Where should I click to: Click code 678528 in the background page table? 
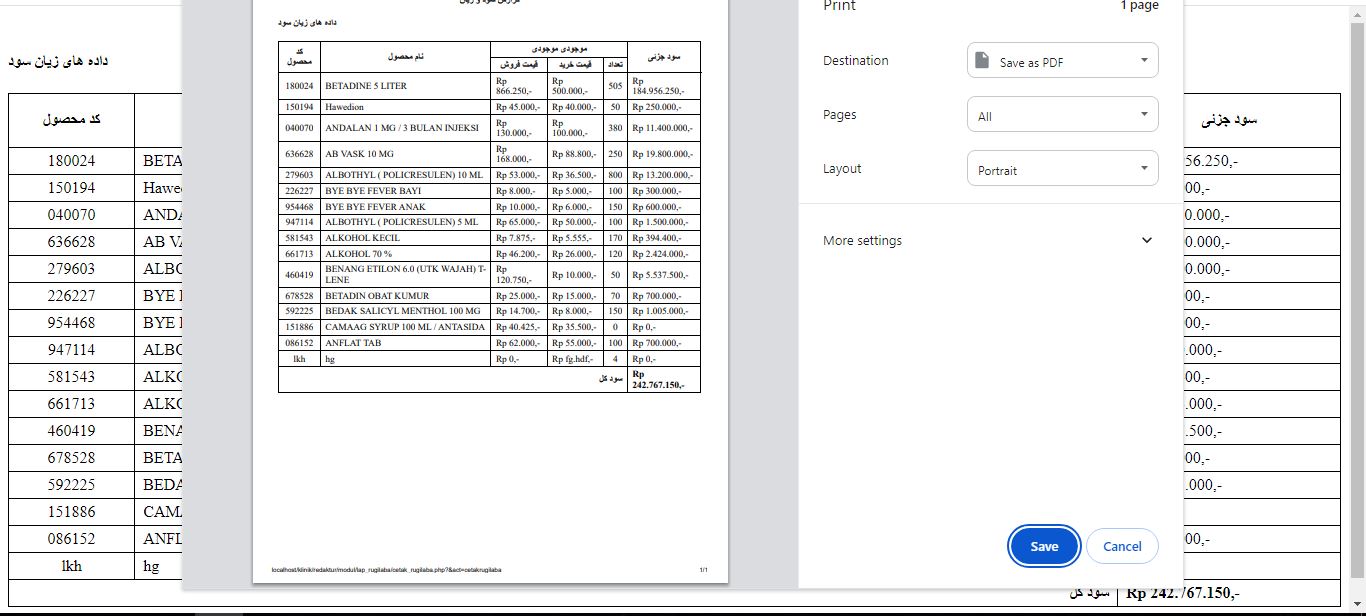tap(71, 458)
